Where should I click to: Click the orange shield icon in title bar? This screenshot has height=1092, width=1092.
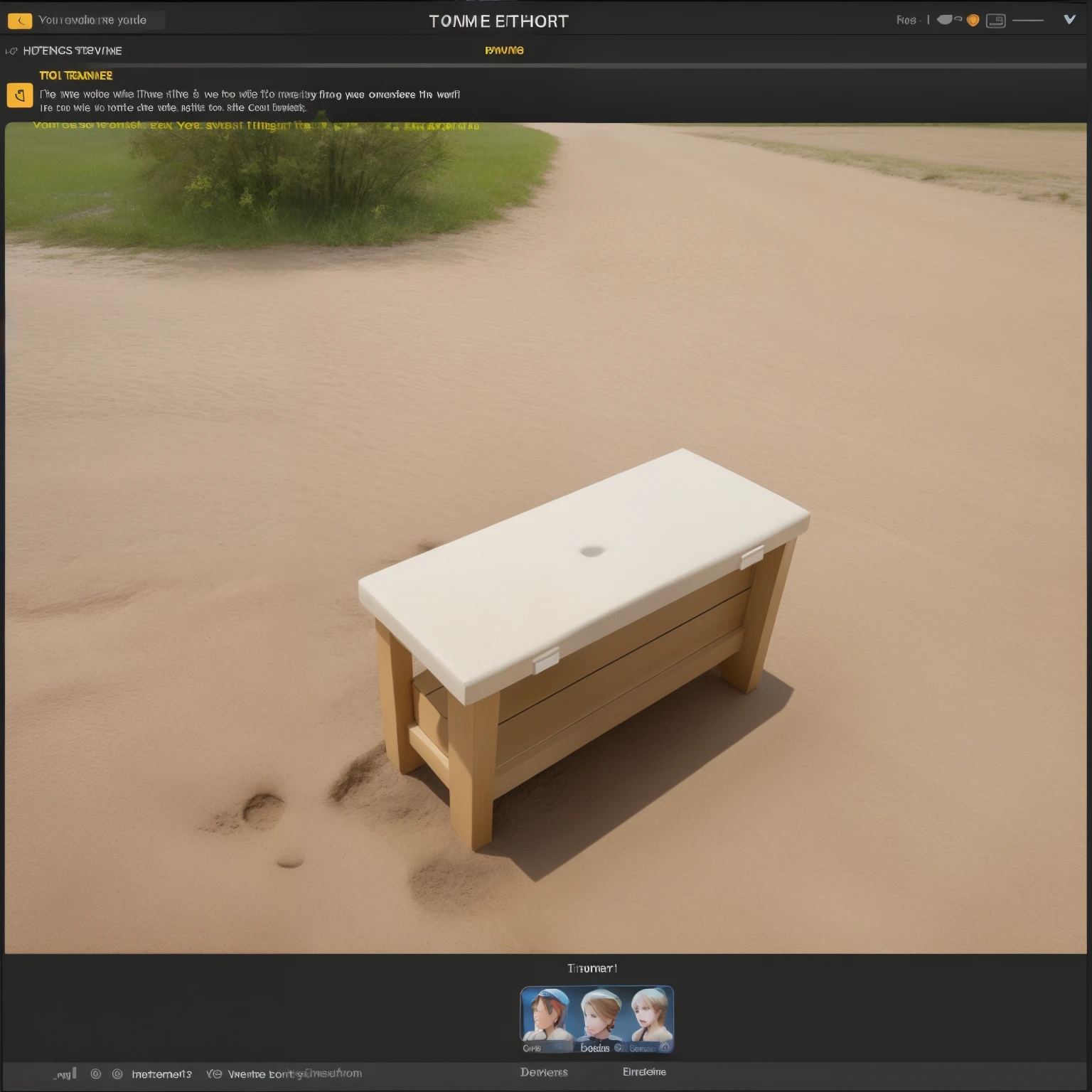[x=973, y=20]
